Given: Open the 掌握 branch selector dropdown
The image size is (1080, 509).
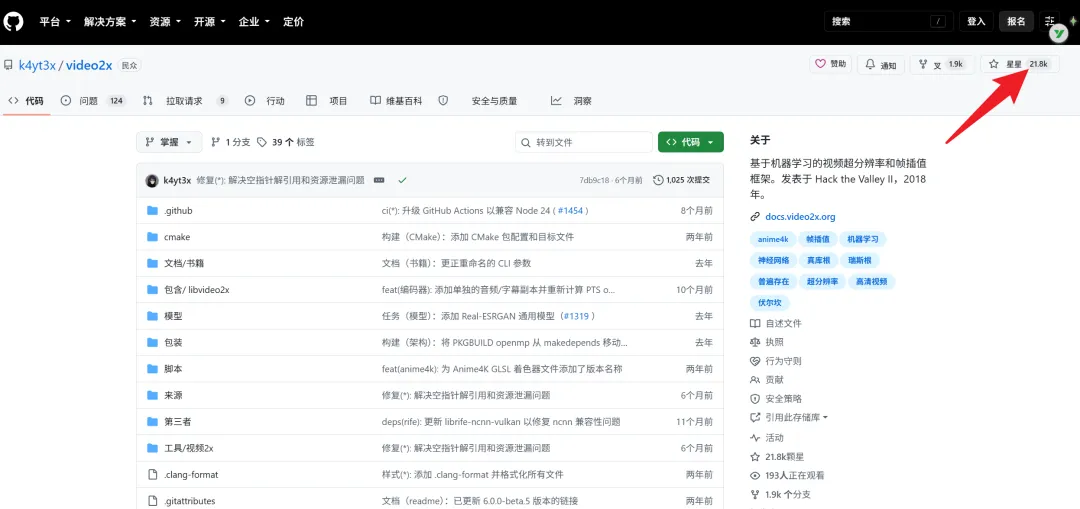Looking at the screenshot, I should point(169,142).
